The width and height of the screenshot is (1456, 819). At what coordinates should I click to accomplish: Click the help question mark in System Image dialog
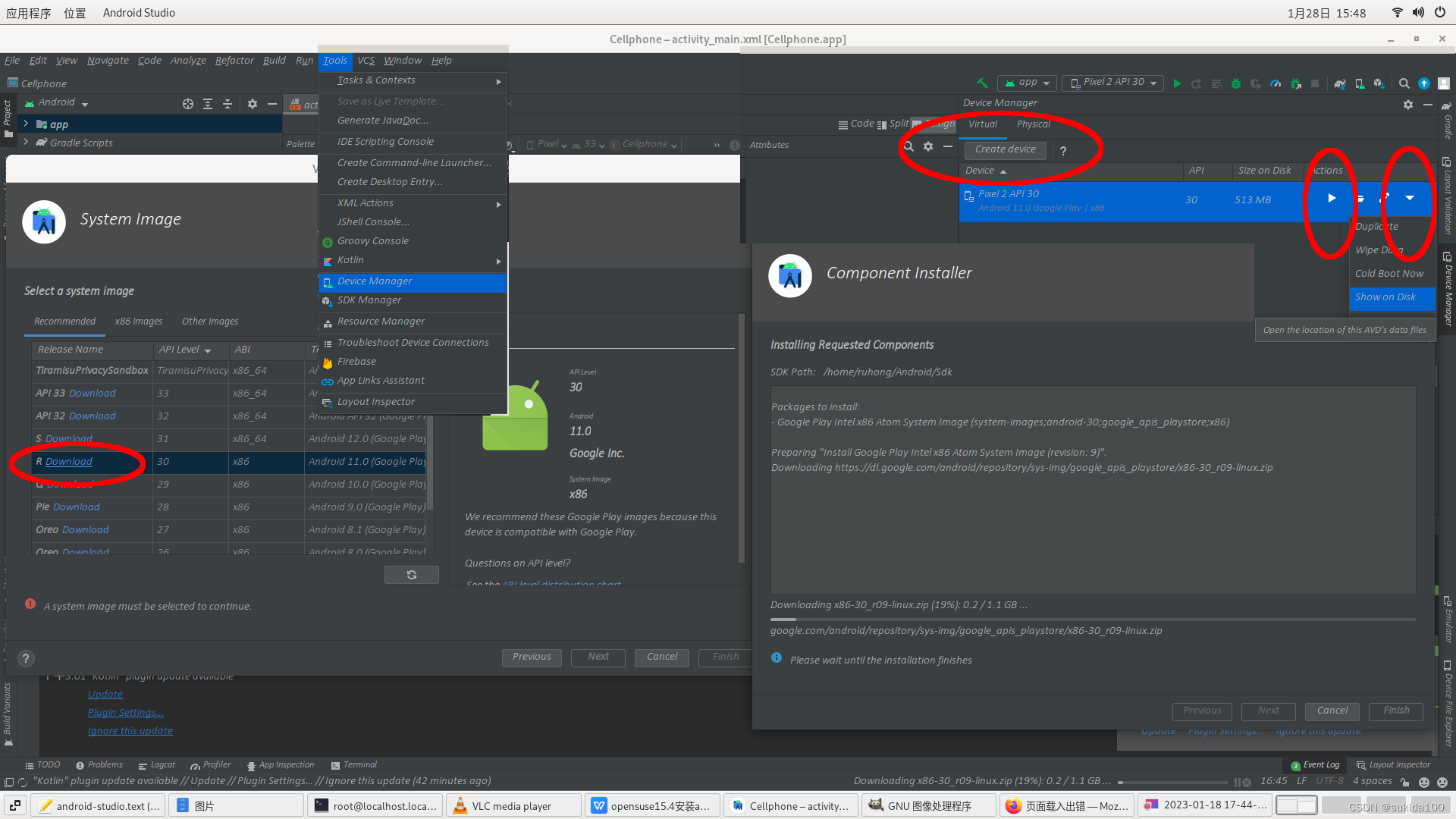pyautogui.click(x=26, y=658)
